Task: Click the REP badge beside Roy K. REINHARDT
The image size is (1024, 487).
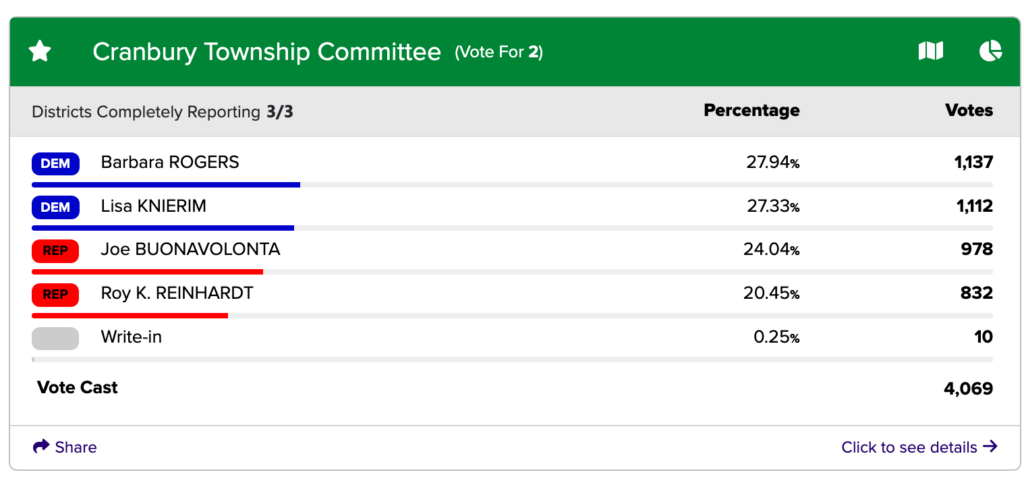Action: pyautogui.click(x=55, y=294)
